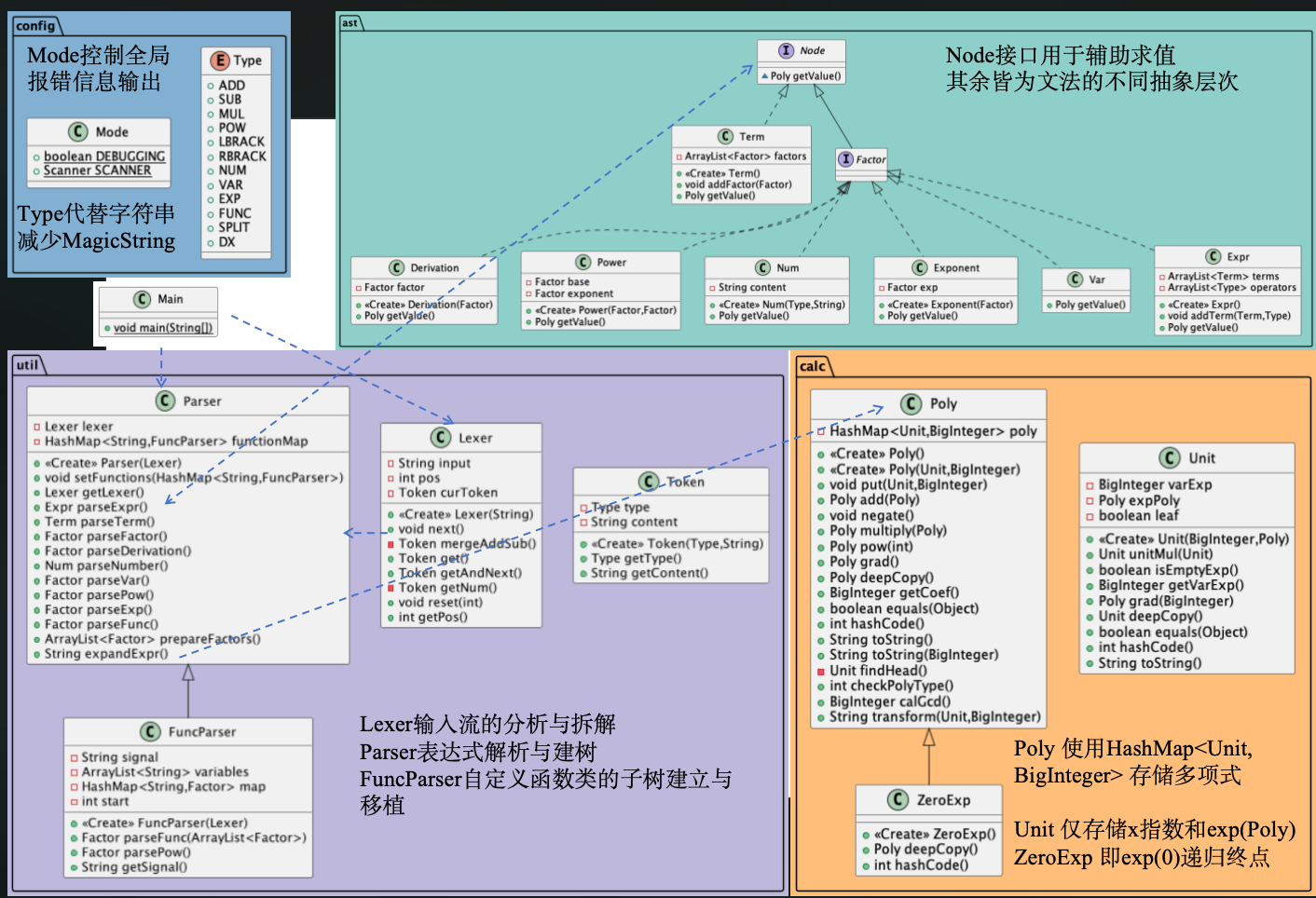Image resolution: width=1316 pixels, height=898 pixels.
Task: Click the class icon of Mode
Action: click(x=78, y=132)
